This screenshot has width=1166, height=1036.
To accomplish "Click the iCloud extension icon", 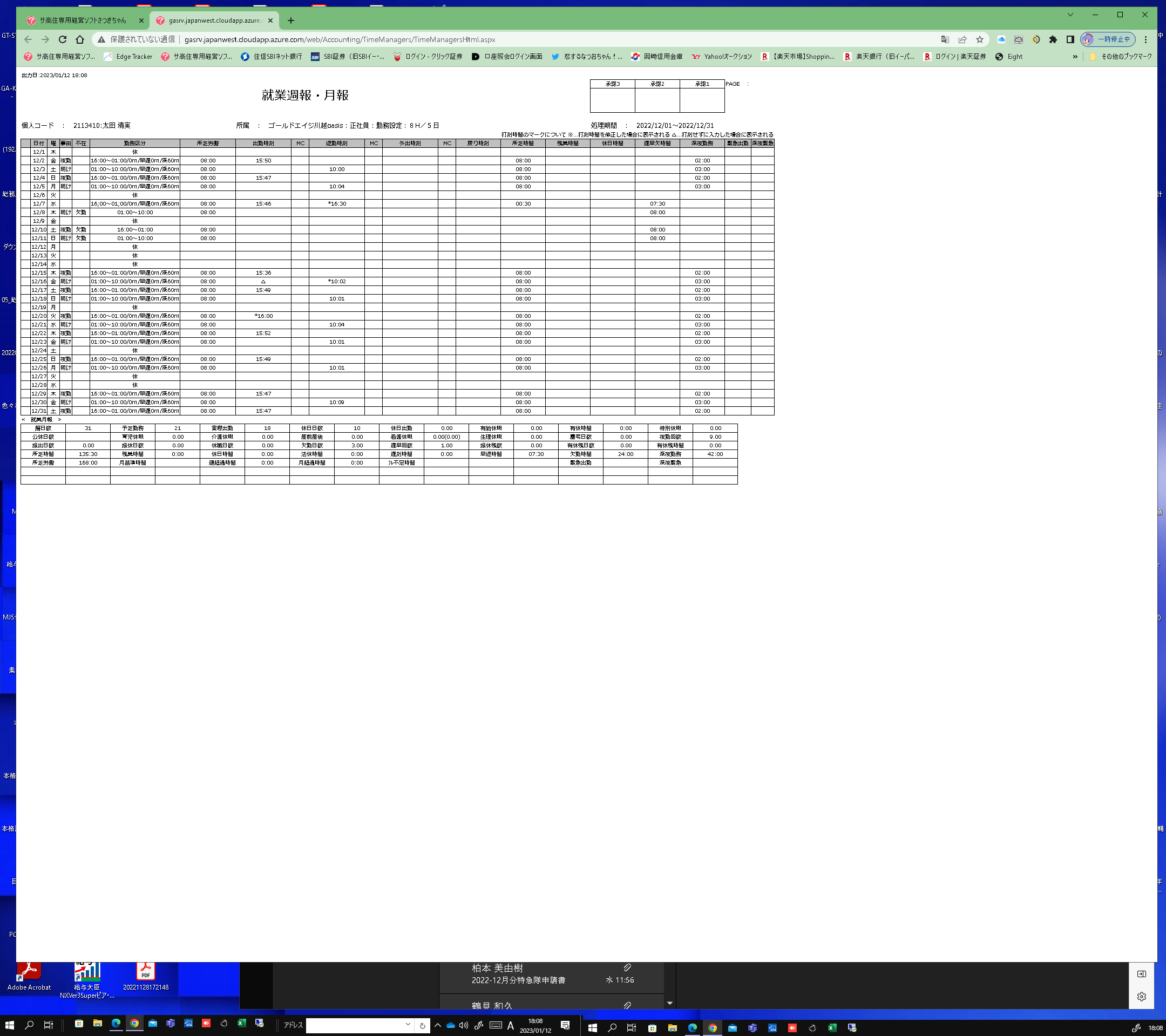I will (1001, 39).
